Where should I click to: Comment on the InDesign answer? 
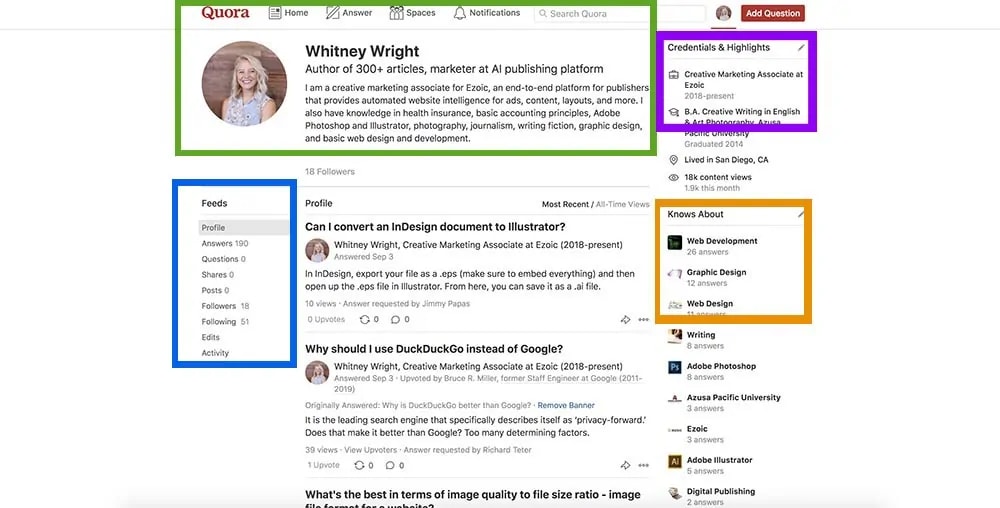[400, 319]
